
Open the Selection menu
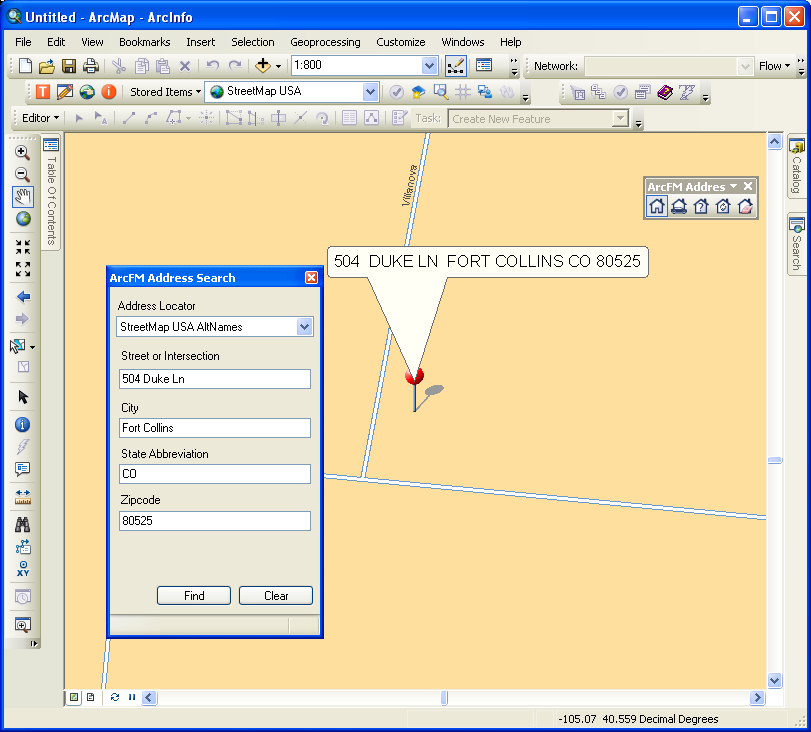click(x=252, y=42)
